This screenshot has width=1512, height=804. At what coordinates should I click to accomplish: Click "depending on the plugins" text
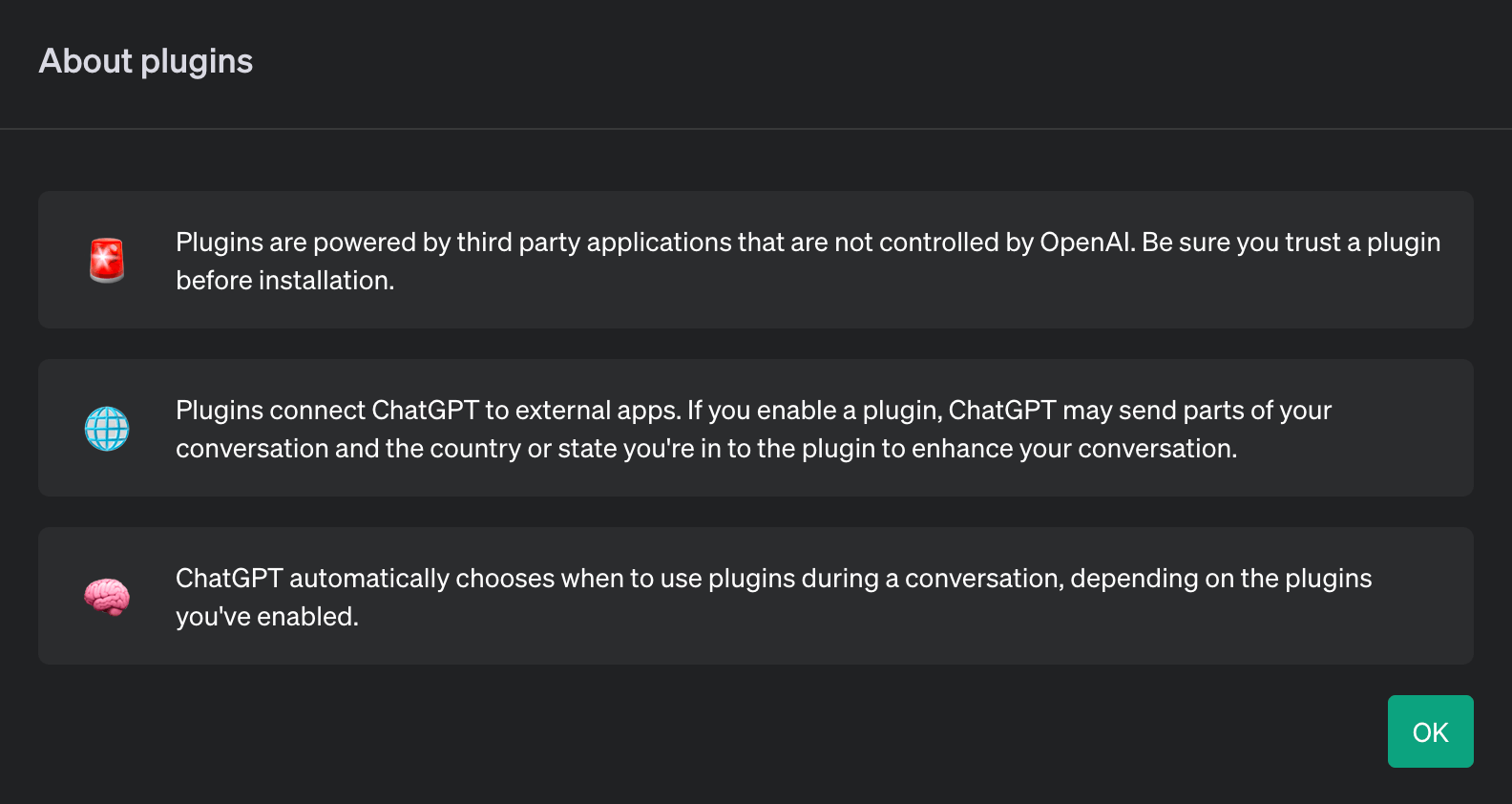[1221, 579]
